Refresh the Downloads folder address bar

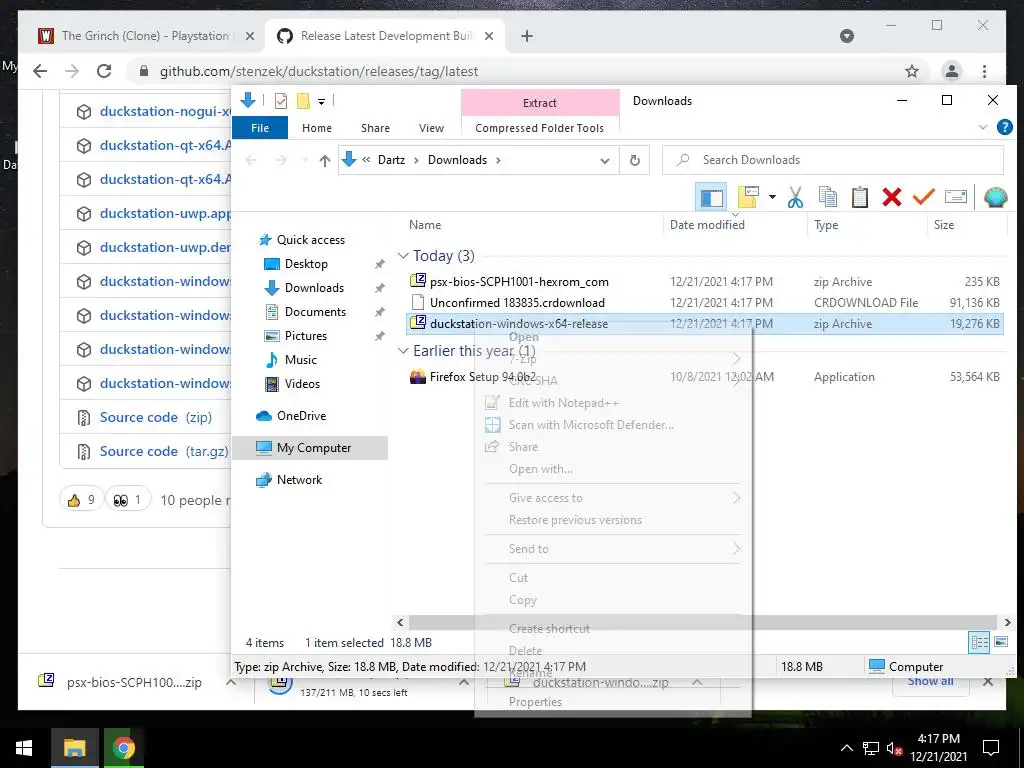(634, 160)
